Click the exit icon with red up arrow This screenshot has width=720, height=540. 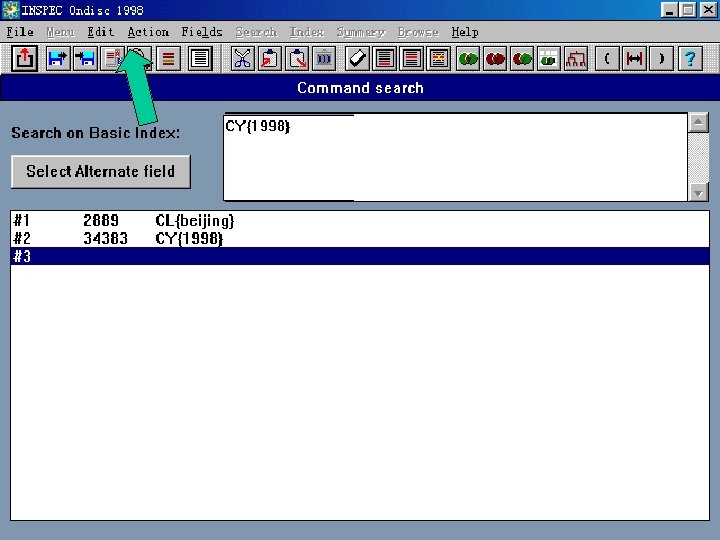point(24,59)
